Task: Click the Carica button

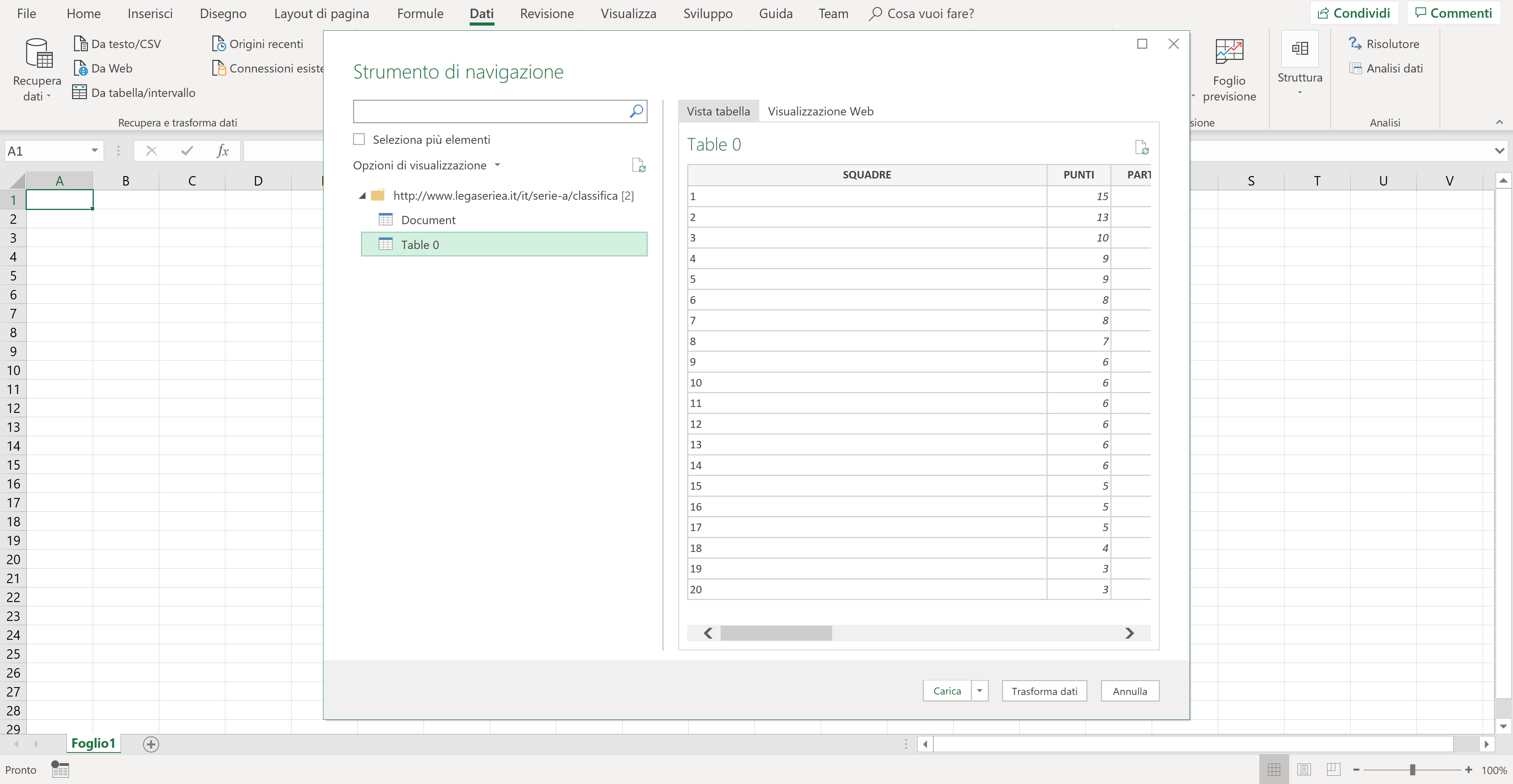Action: click(x=947, y=691)
